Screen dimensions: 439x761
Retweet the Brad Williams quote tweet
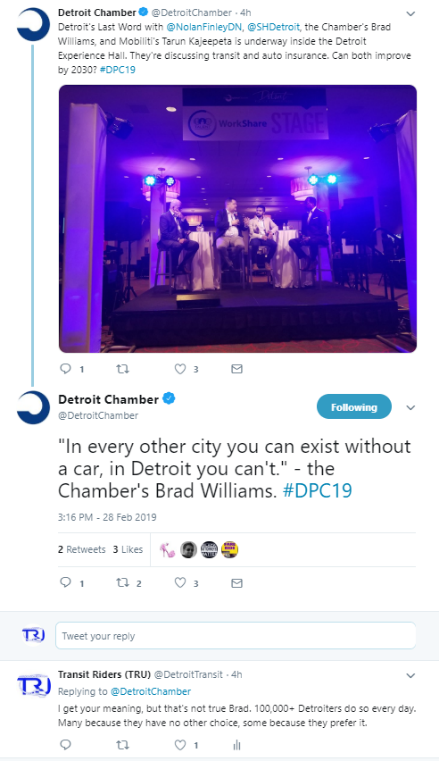123,582
